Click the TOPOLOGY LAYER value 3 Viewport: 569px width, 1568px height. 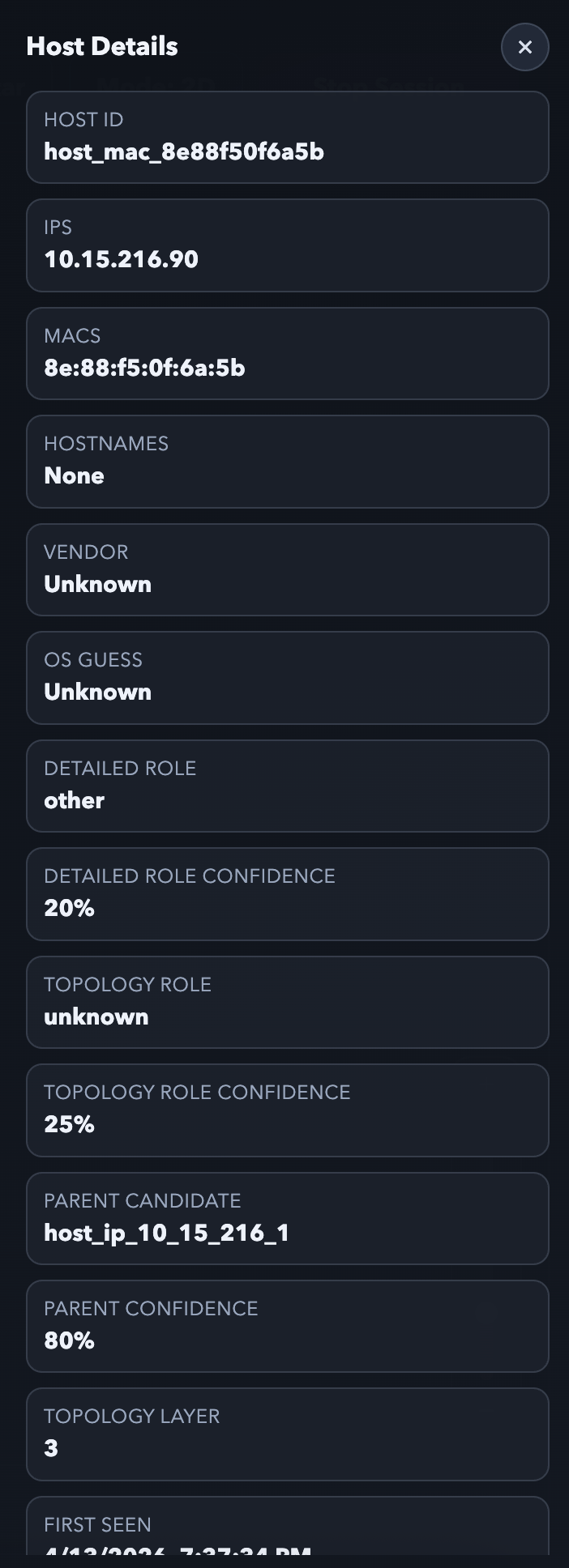coord(51,1448)
